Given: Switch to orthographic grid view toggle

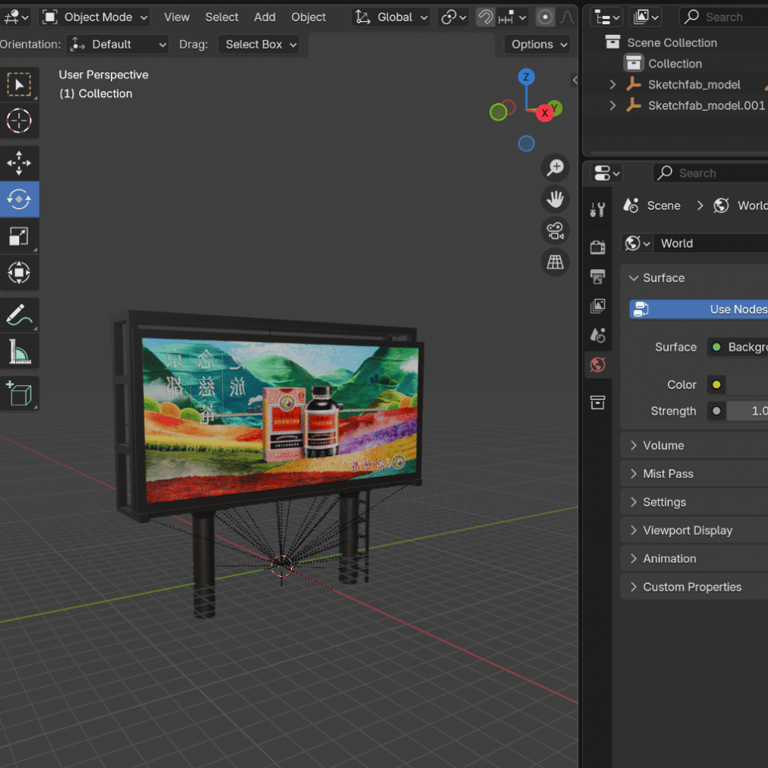Looking at the screenshot, I should coord(555,263).
